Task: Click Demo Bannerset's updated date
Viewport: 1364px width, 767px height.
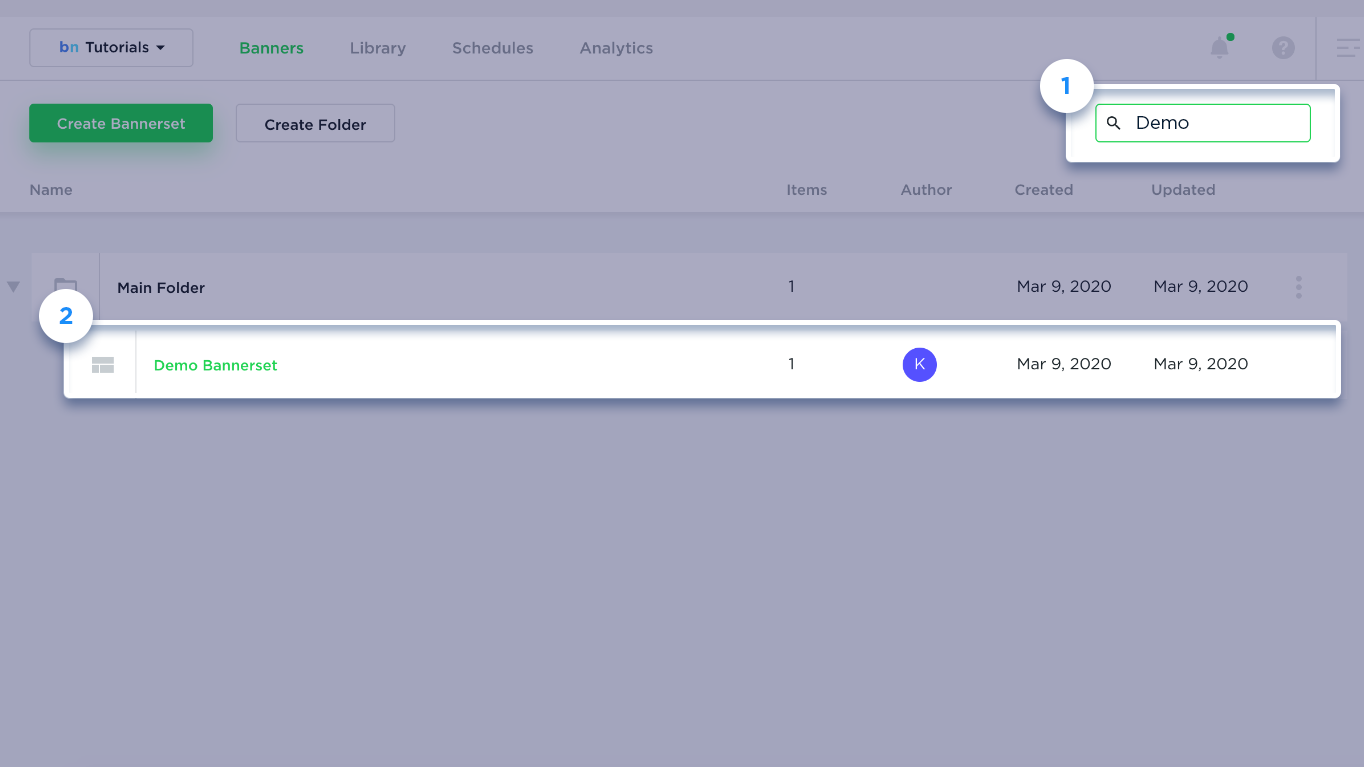Action: pyautogui.click(x=1201, y=364)
